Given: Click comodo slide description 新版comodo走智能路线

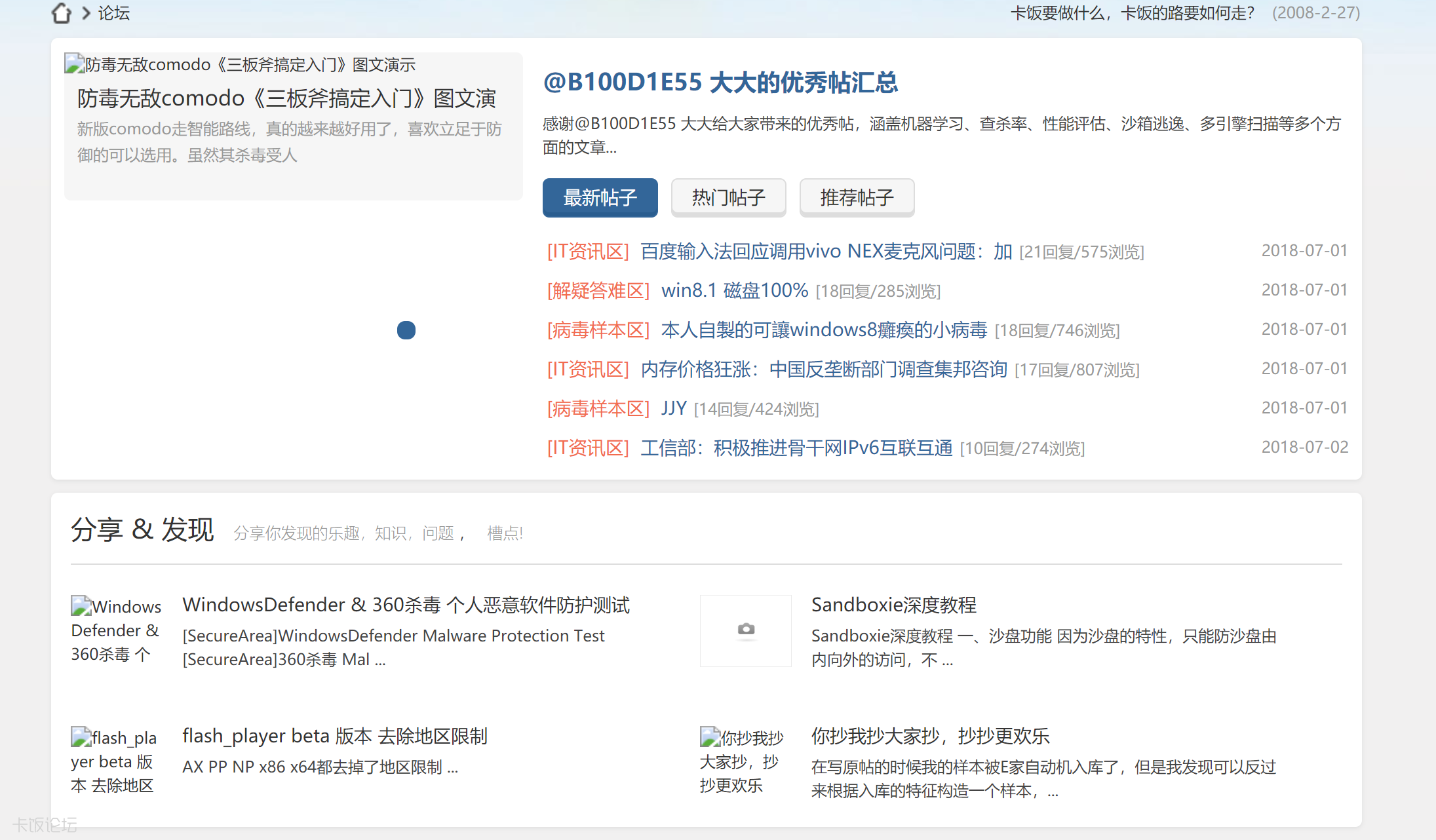Looking at the screenshot, I should [290, 142].
